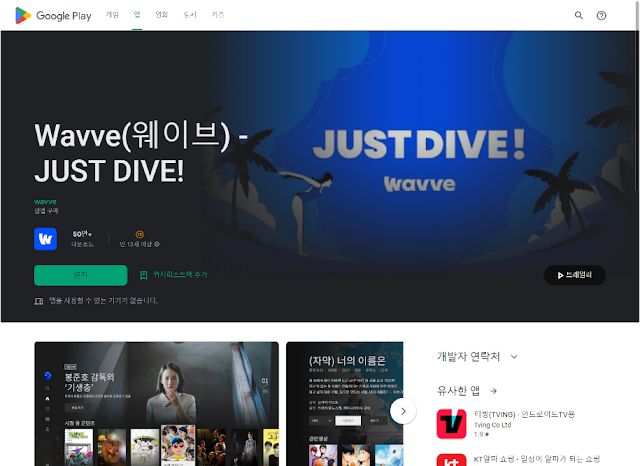Click the Wavve(웨이브) - JUST DIVE! title

coord(141,153)
